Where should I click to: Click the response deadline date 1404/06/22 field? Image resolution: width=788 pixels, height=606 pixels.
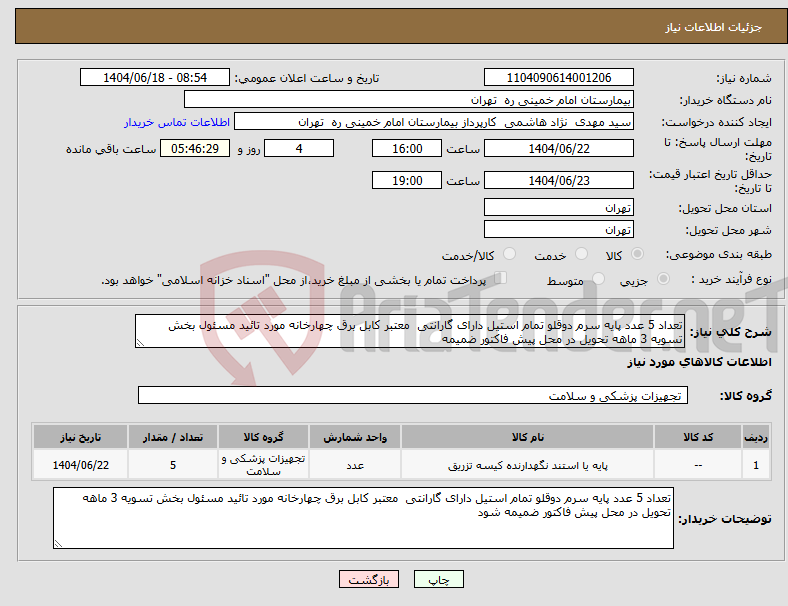coord(559,148)
